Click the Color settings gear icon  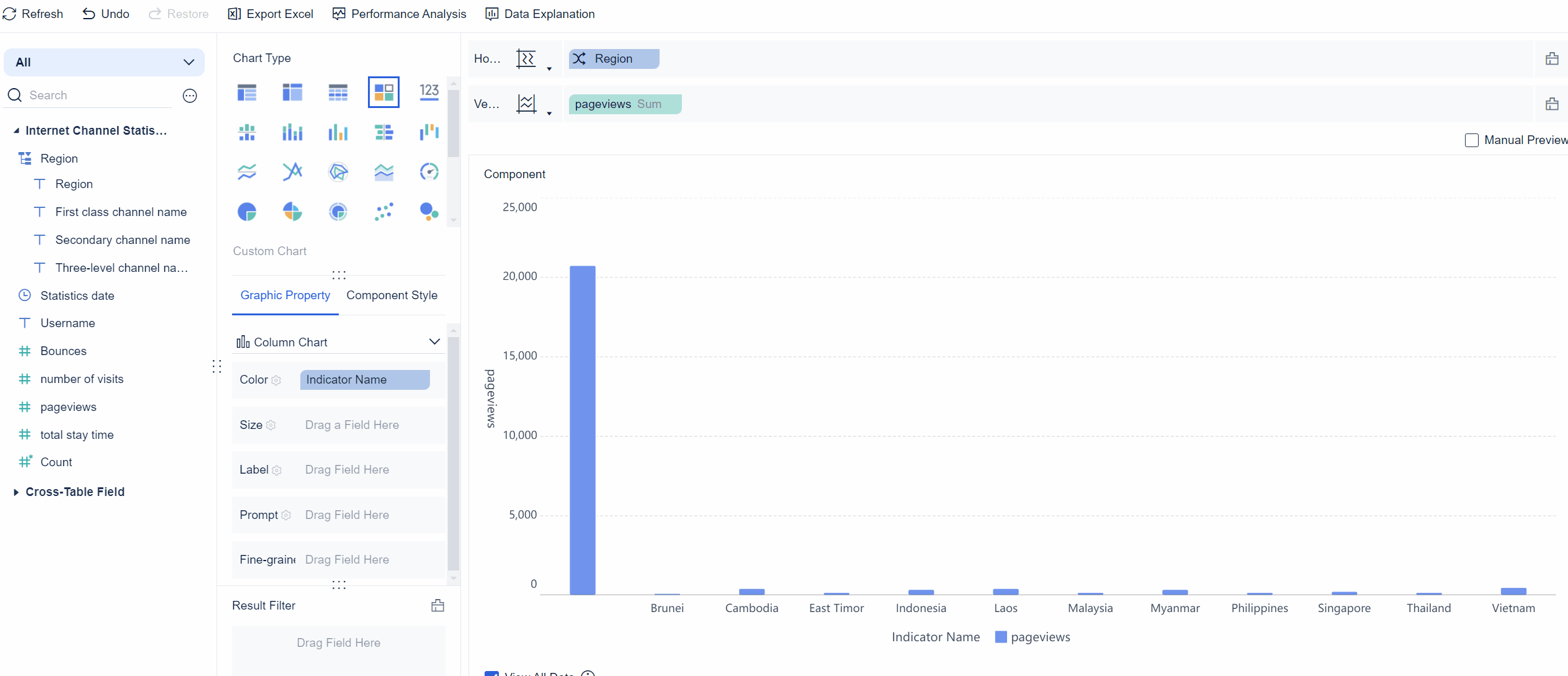pyautogui.click(x=276, y=380)
